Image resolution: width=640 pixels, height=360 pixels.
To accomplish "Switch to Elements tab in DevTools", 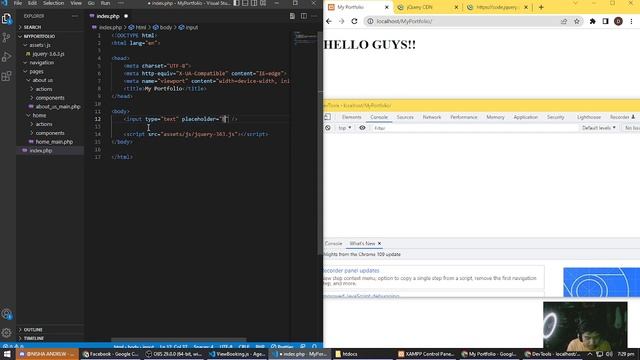I will (351, 117).
